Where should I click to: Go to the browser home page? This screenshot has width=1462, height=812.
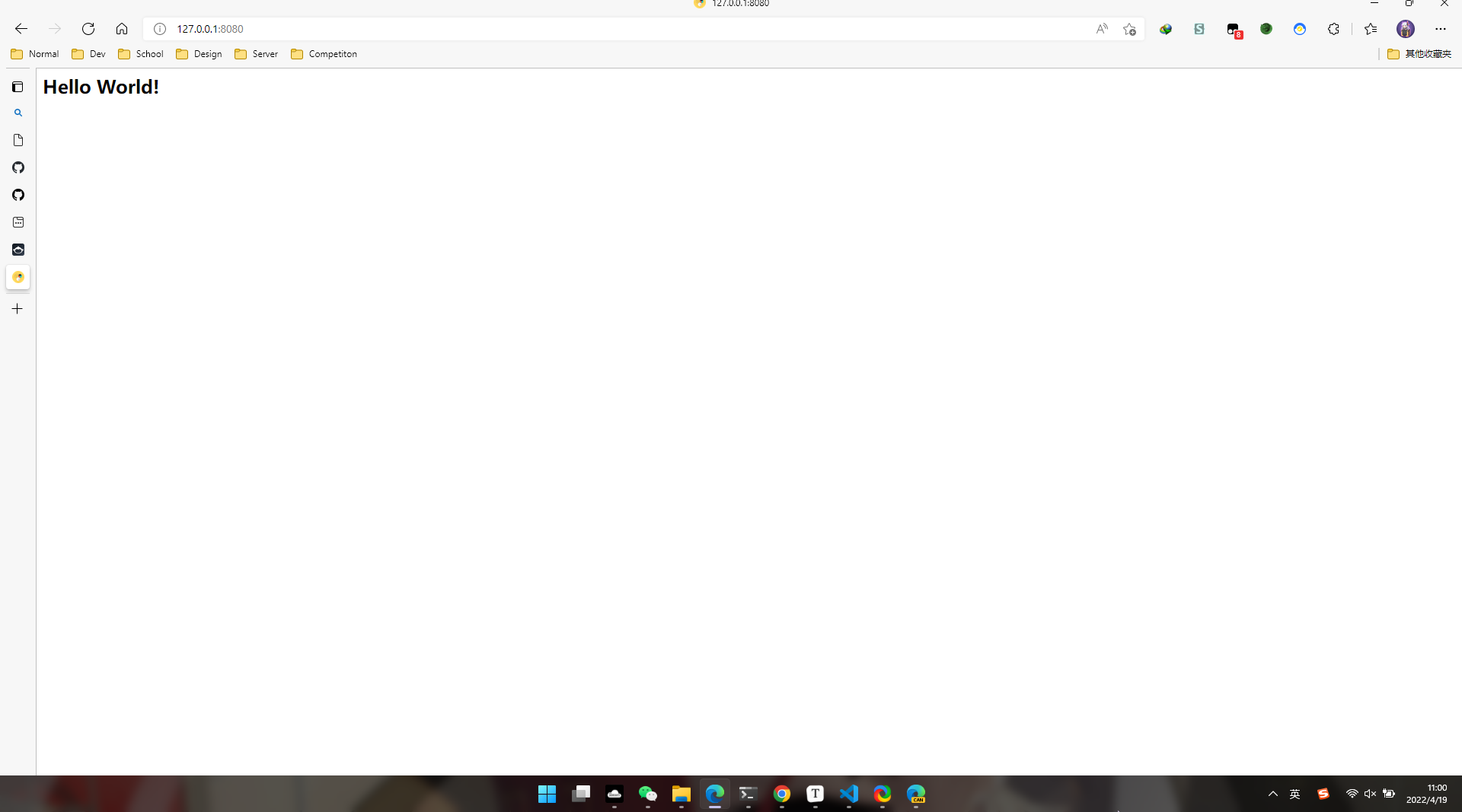(122, 29)
